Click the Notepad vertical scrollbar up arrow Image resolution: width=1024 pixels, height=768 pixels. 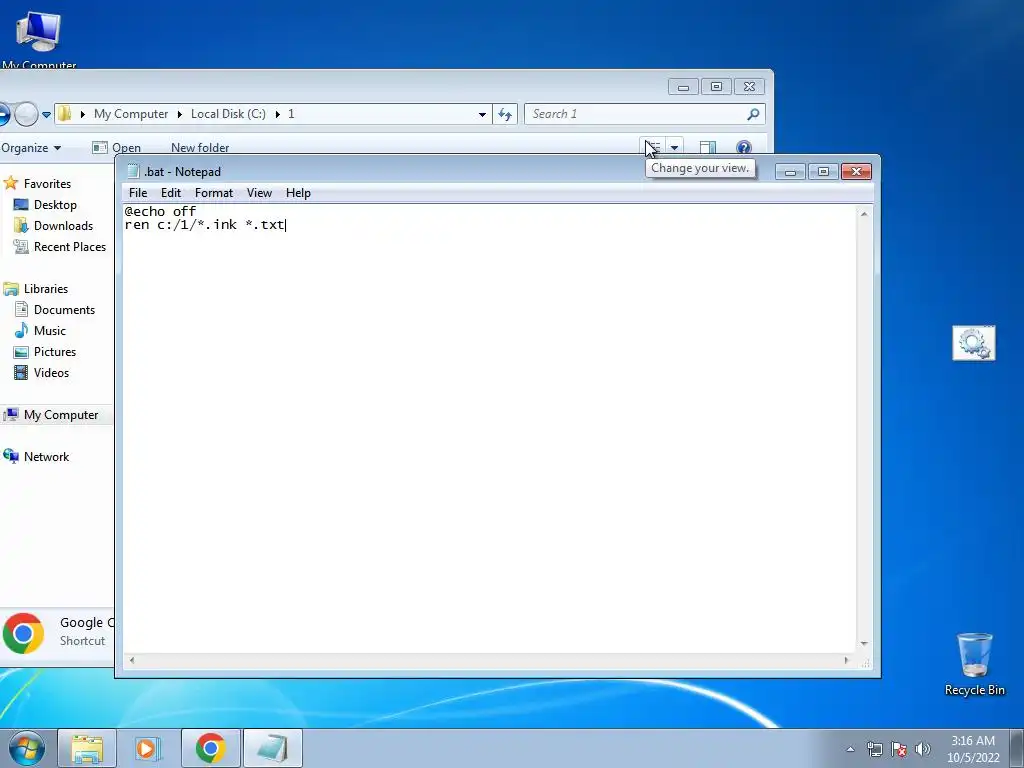(864, 214)
